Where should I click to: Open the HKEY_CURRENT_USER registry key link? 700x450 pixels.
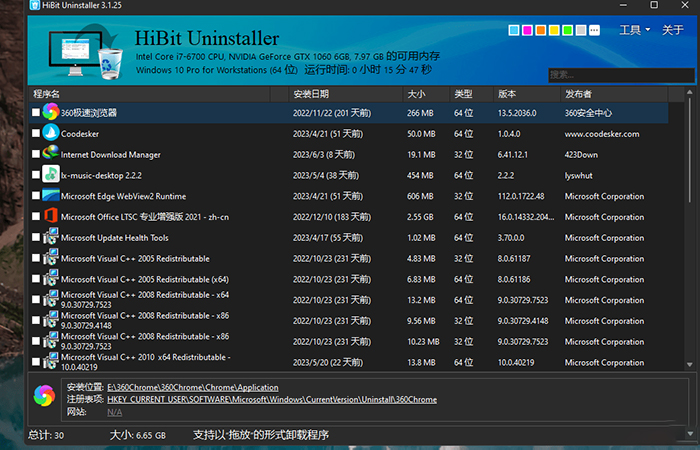pyautogui.click(x=272, y=400)
